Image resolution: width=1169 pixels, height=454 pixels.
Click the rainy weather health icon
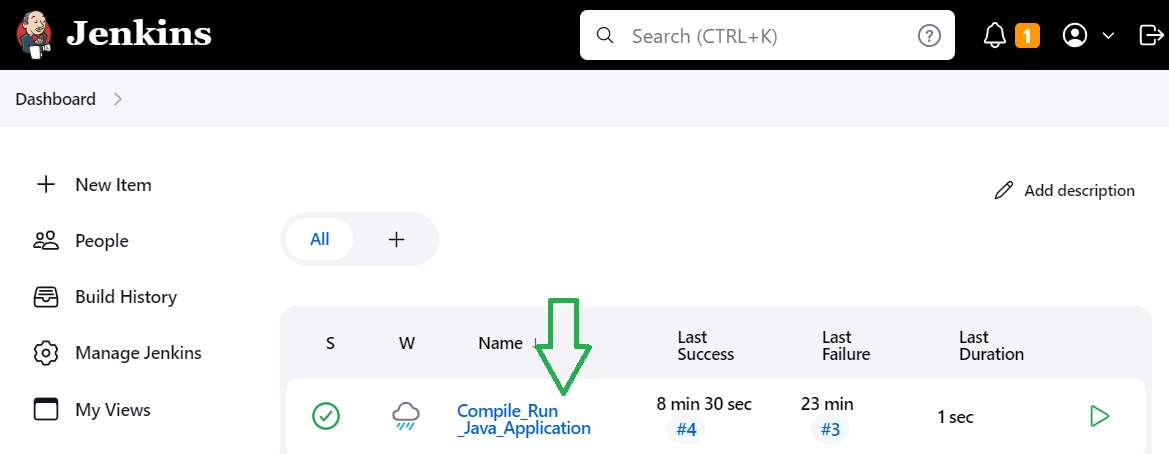point(406,416)
